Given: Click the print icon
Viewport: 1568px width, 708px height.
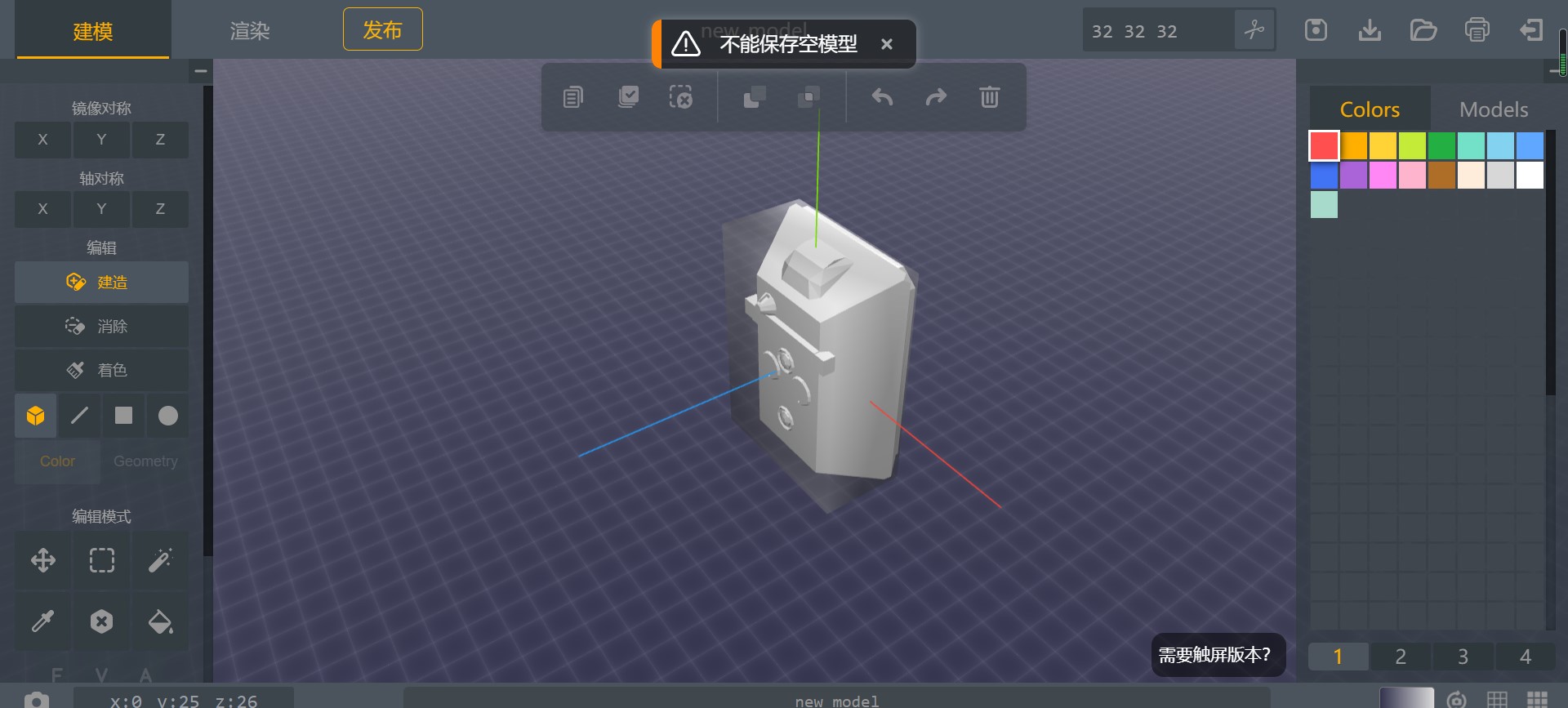Looking at the screenshot, I should (1477, 30).
